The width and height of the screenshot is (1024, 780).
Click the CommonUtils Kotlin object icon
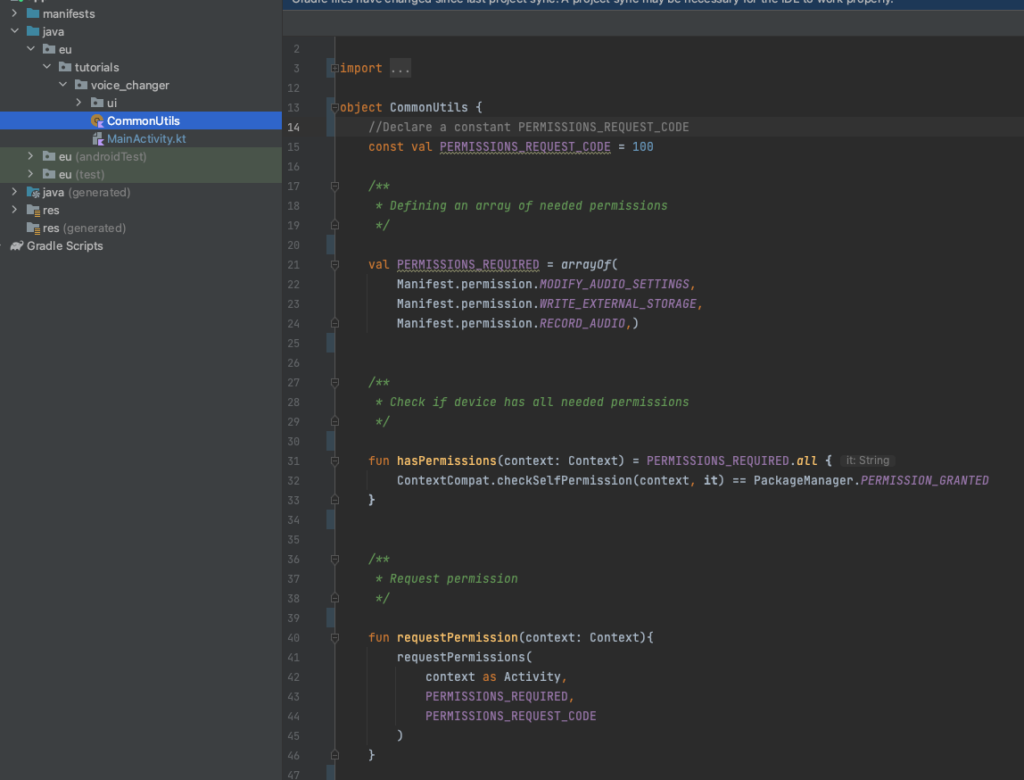tap(97, 121)
